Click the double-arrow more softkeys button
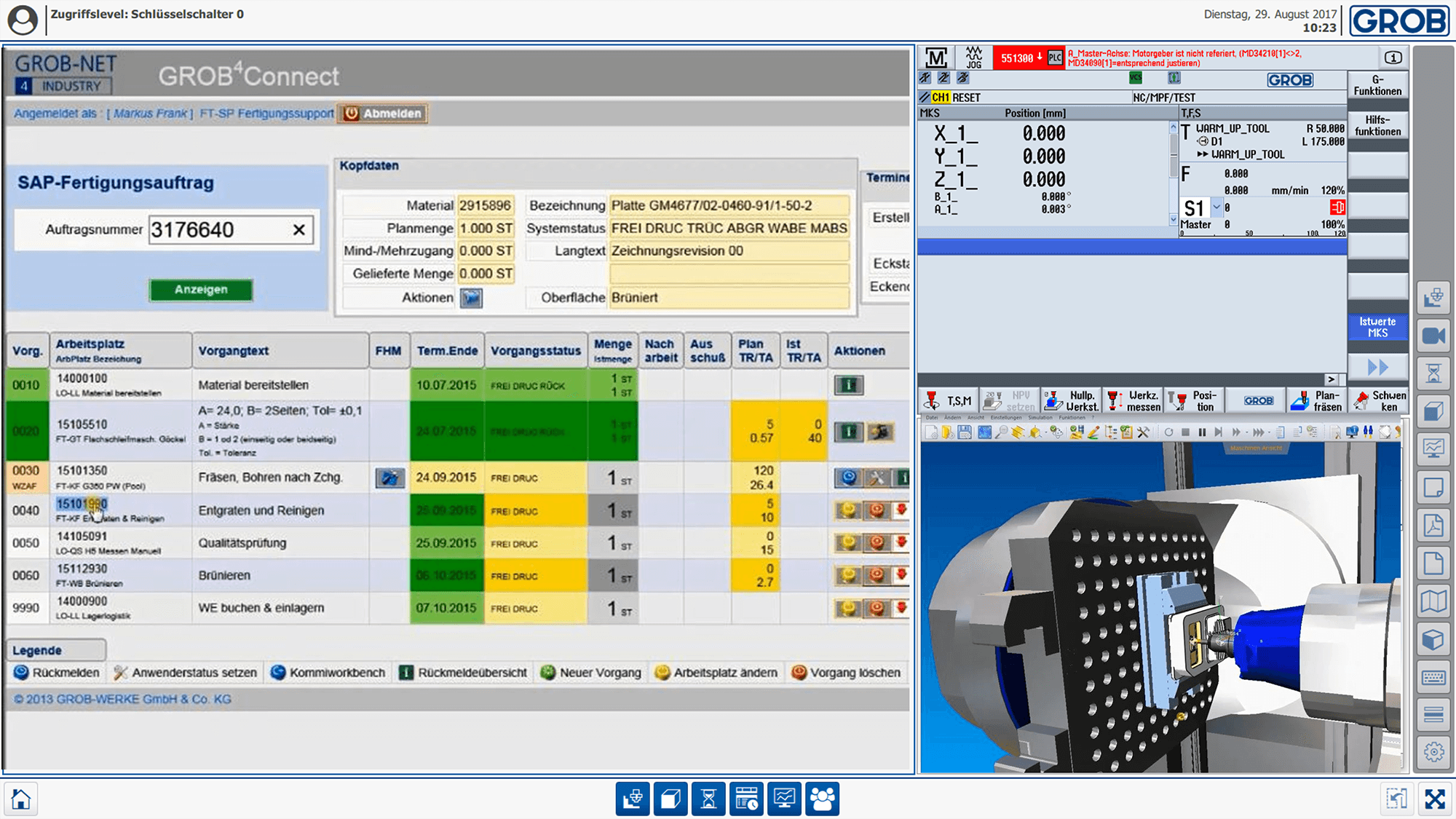Viewport: 1456px width, 819px height. point(1378,367)
